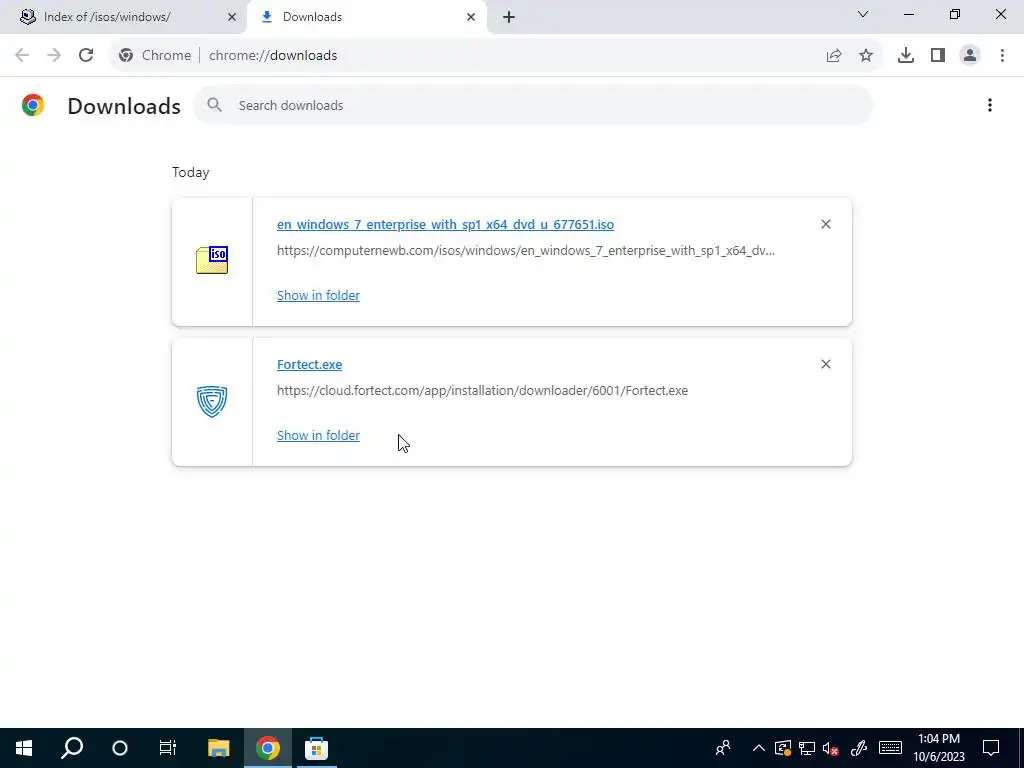Viewport: 1024px width, 768px height.
Task: Click the Chrome site info chip
Action: pos(155,56)
